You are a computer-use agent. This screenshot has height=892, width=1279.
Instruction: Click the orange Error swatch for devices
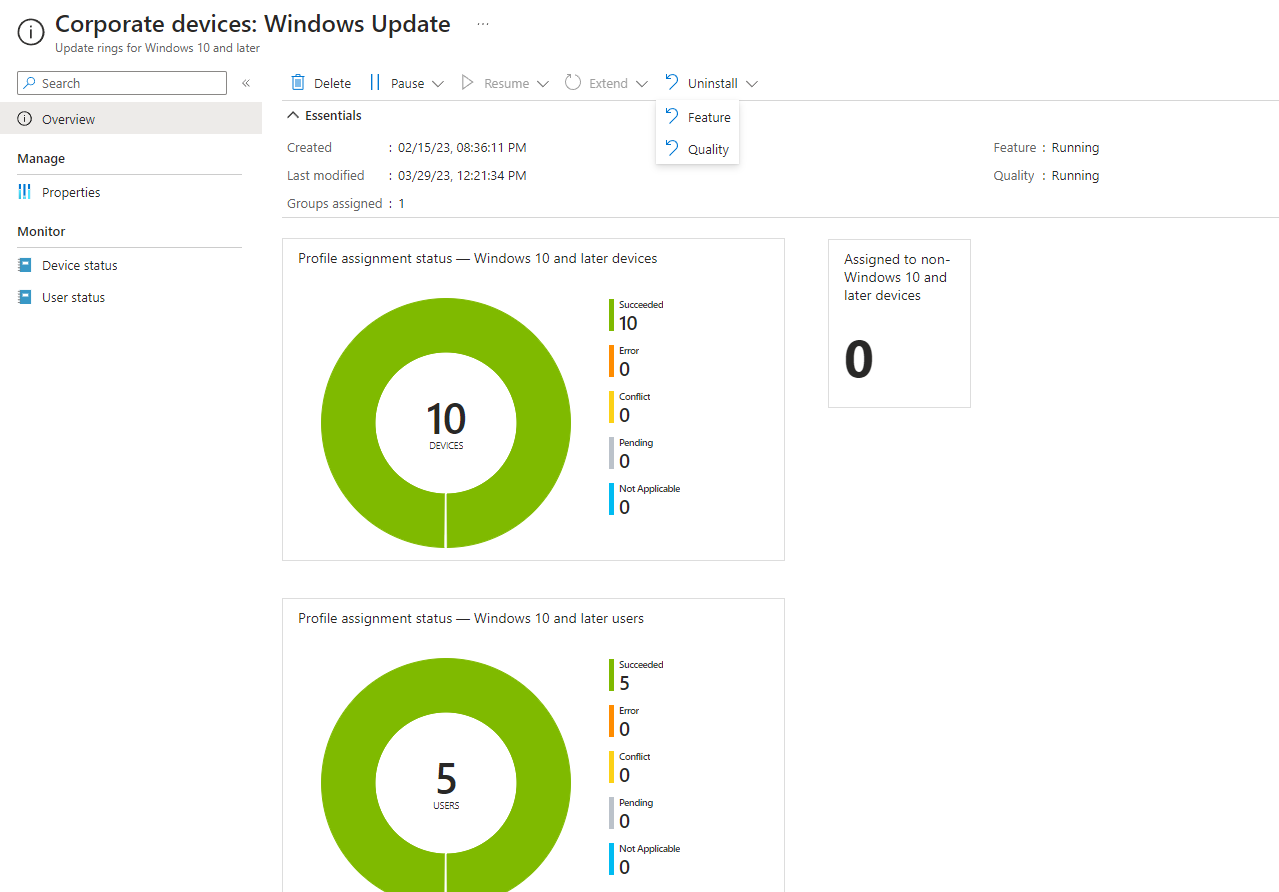[611, 361]
